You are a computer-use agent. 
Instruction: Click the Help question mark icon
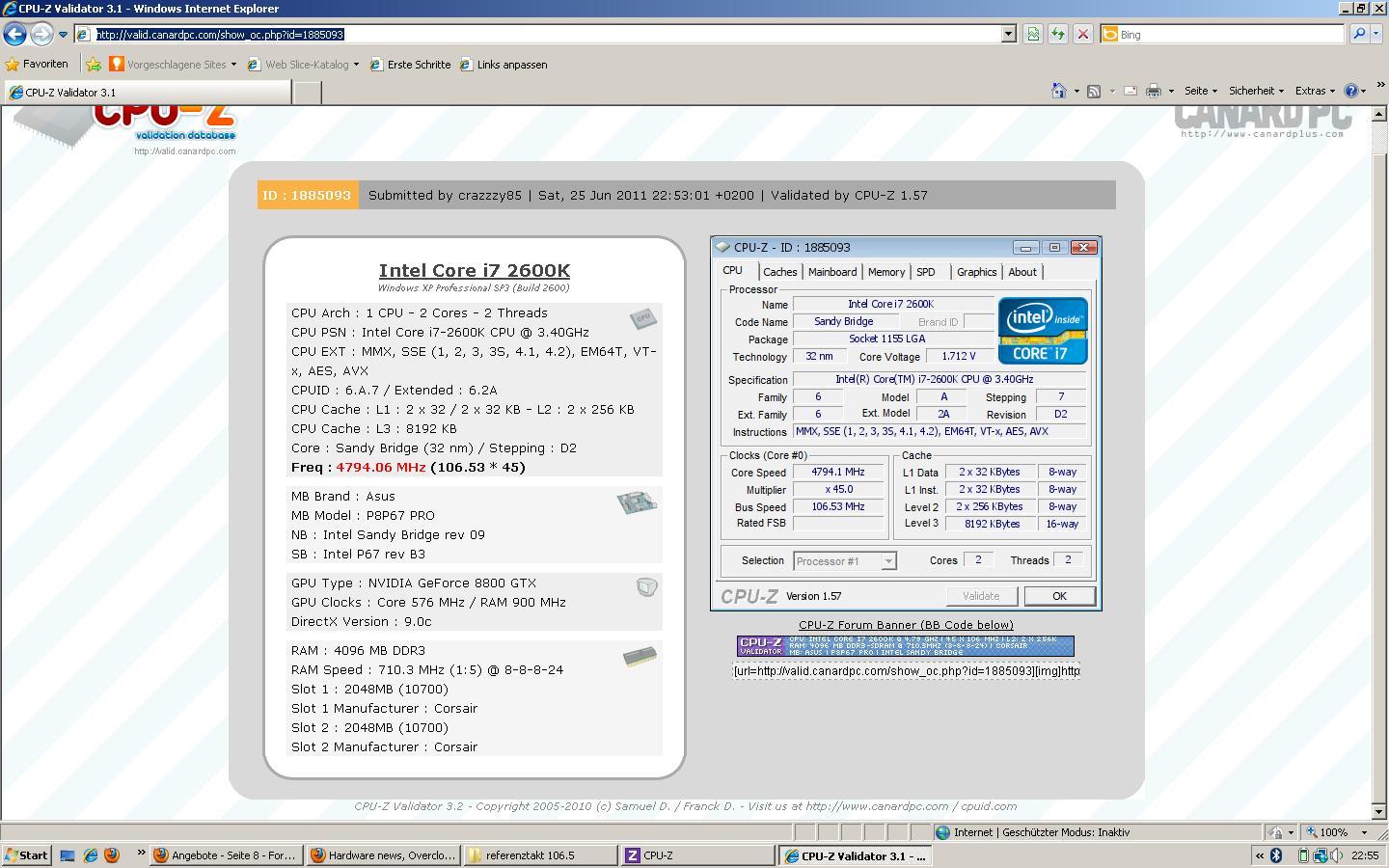click(1351, 91)
